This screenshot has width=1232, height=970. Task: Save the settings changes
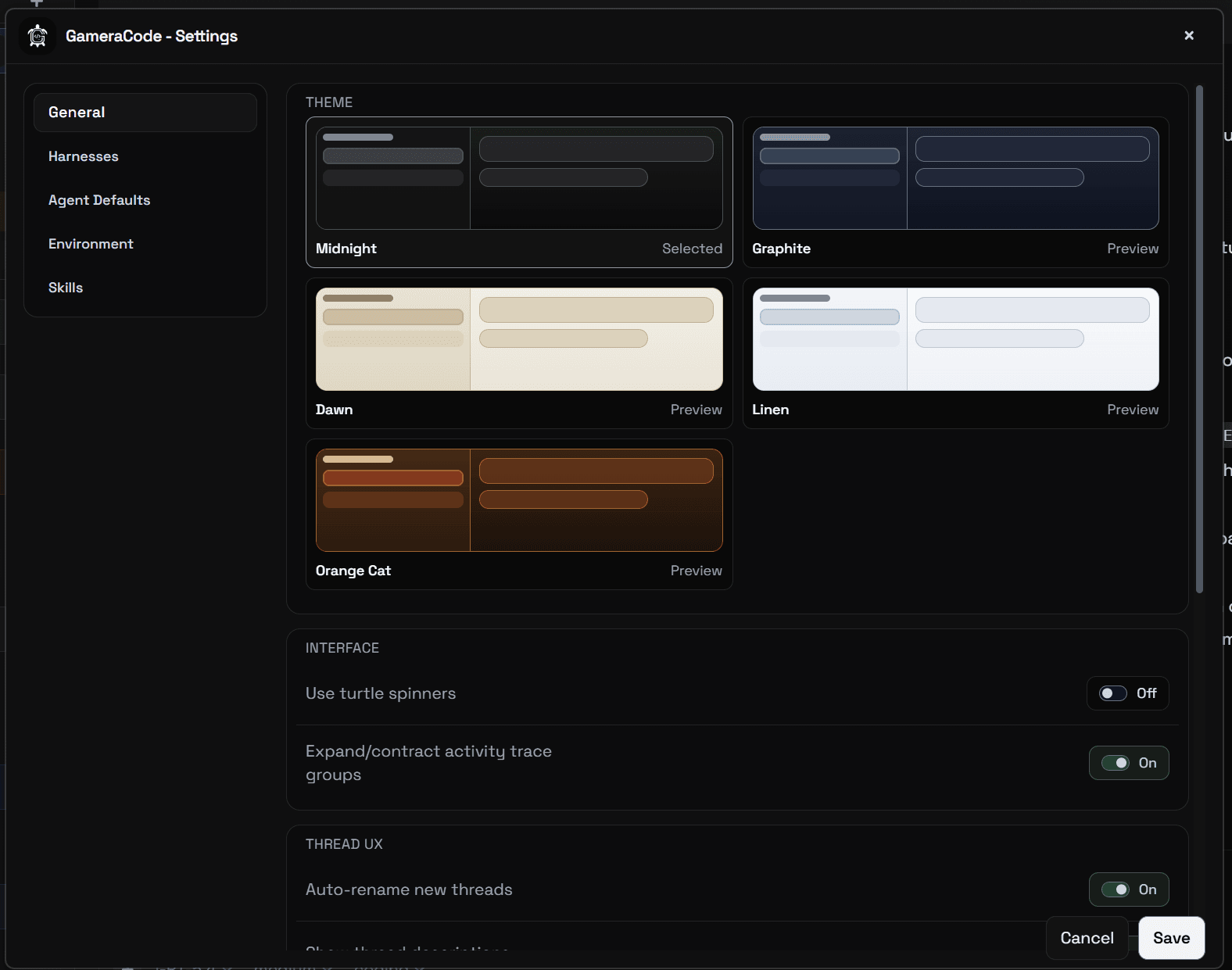pyautogui.click(x=1171, y=938)
